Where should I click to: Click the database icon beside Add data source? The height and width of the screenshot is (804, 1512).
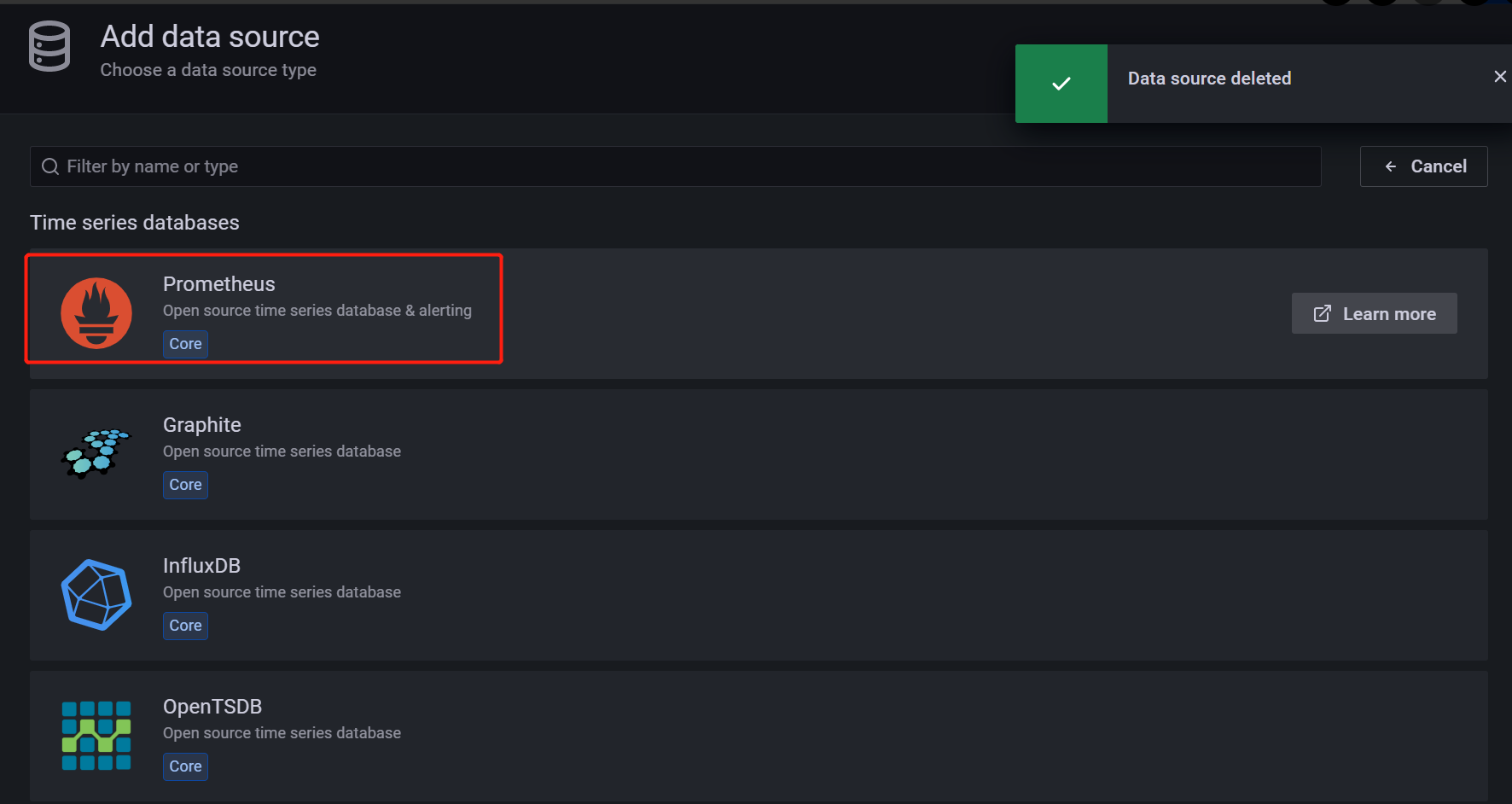pyautogui.click(x=49, y=47)
